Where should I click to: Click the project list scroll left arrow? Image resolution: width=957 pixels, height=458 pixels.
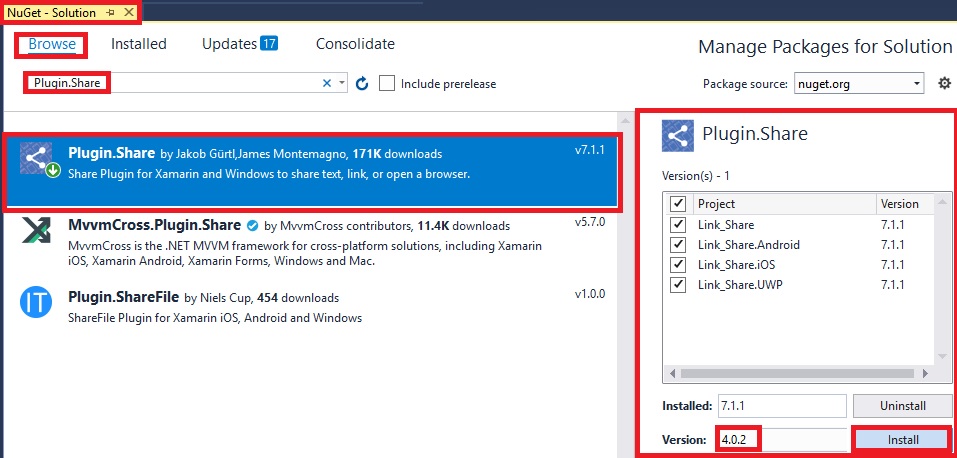pos(672,373)
